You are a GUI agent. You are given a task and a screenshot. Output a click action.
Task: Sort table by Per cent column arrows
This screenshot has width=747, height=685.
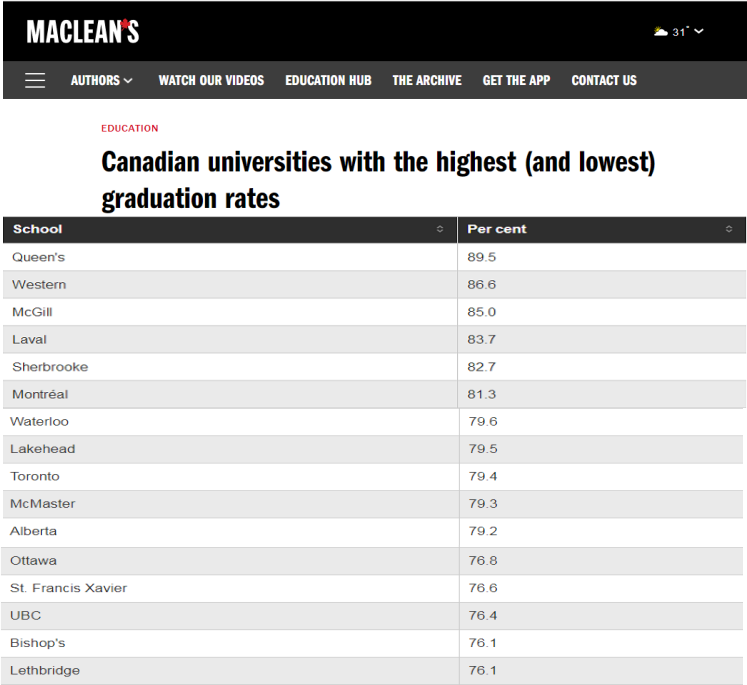729,230
